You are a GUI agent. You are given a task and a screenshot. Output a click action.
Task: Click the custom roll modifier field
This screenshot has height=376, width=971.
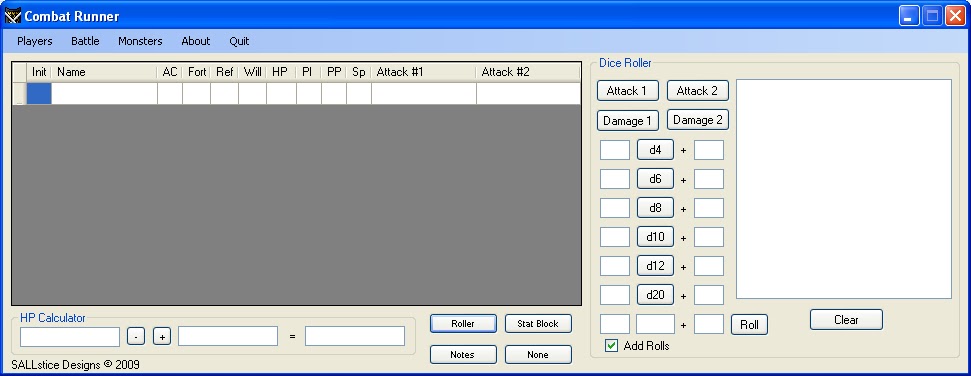click(709, 325)
